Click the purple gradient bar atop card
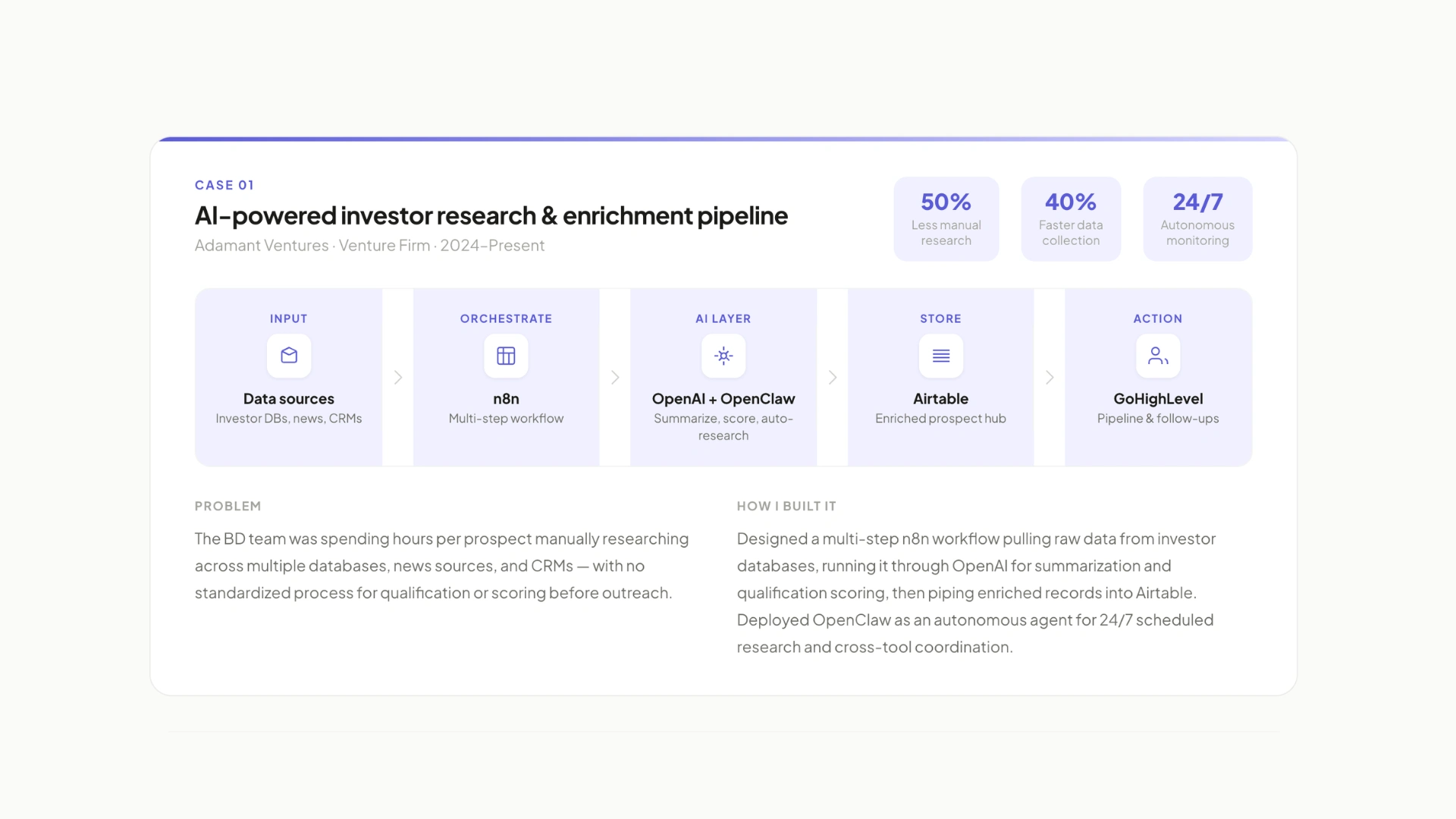Image resolution: width=1456 pixels, height=819 pixels. point(723,140)
